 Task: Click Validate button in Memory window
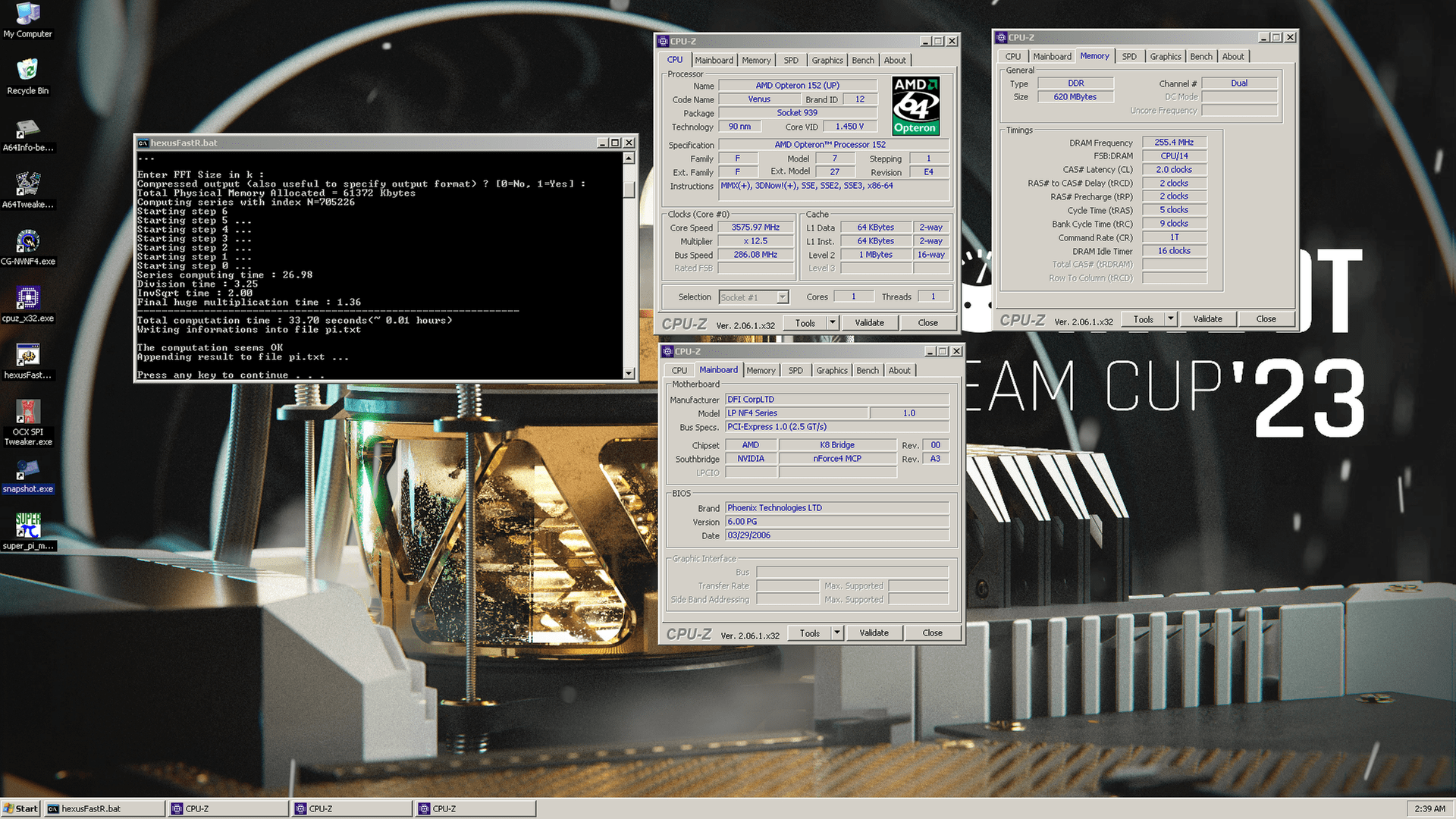point(1207,319)
